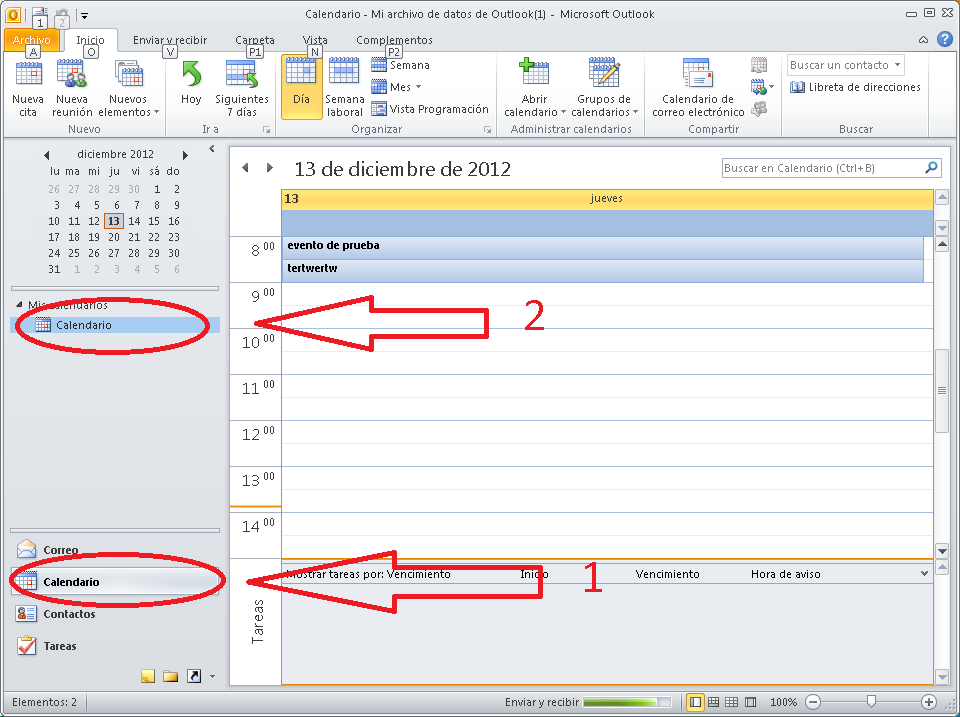Screen dimensions: 960x717
Task: Open the Nuevos elementos menu
Action: (129, 88)
